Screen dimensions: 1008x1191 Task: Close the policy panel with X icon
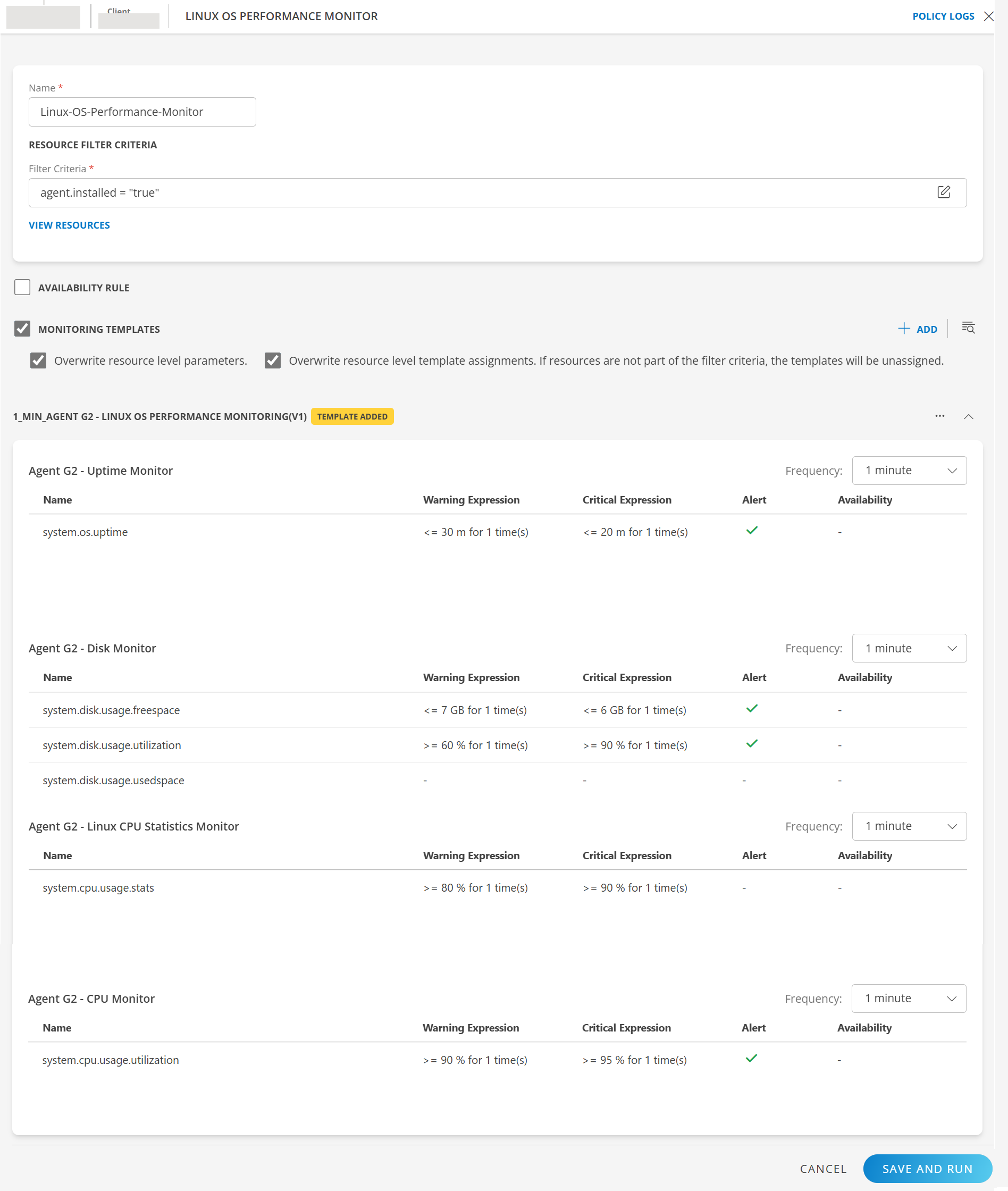click(988, 16)
